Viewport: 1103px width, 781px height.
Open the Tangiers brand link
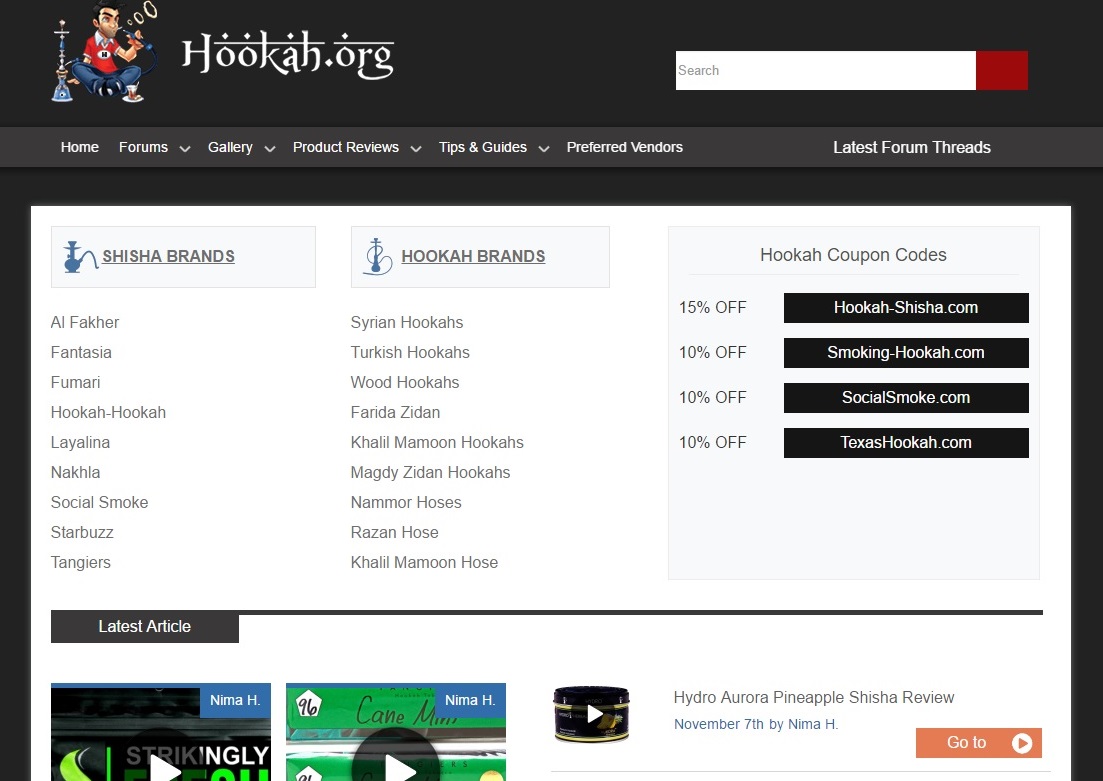[x=81, y=562]
